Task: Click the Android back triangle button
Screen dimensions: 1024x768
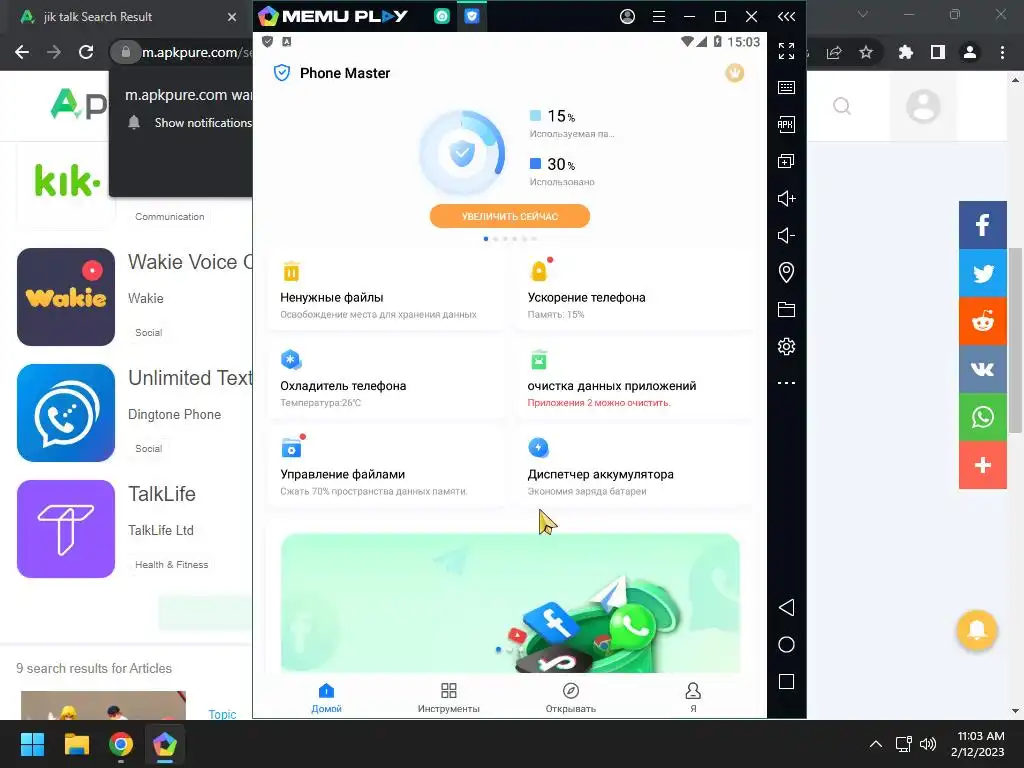Action: pyautogui.click(x=786, y=607)
